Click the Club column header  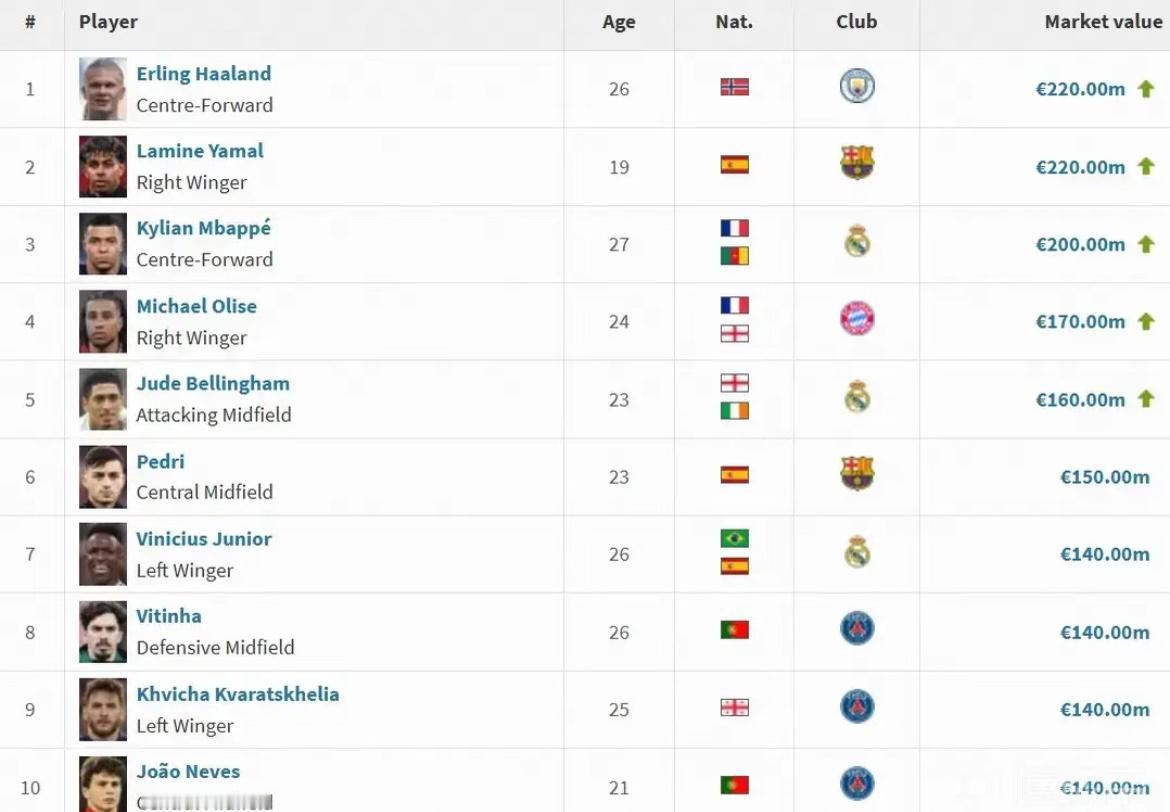(857, 22)
